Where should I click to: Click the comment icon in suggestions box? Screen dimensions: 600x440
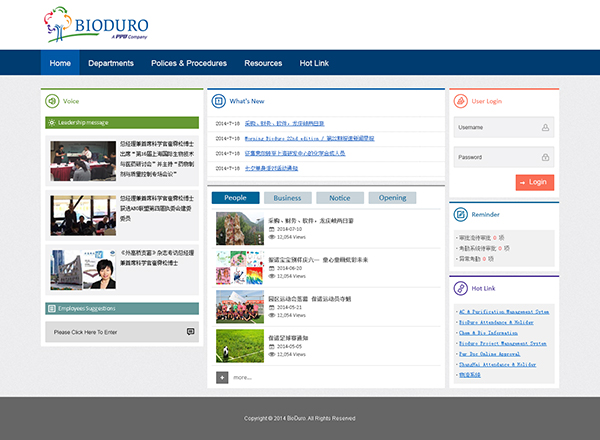pos(190,332)
